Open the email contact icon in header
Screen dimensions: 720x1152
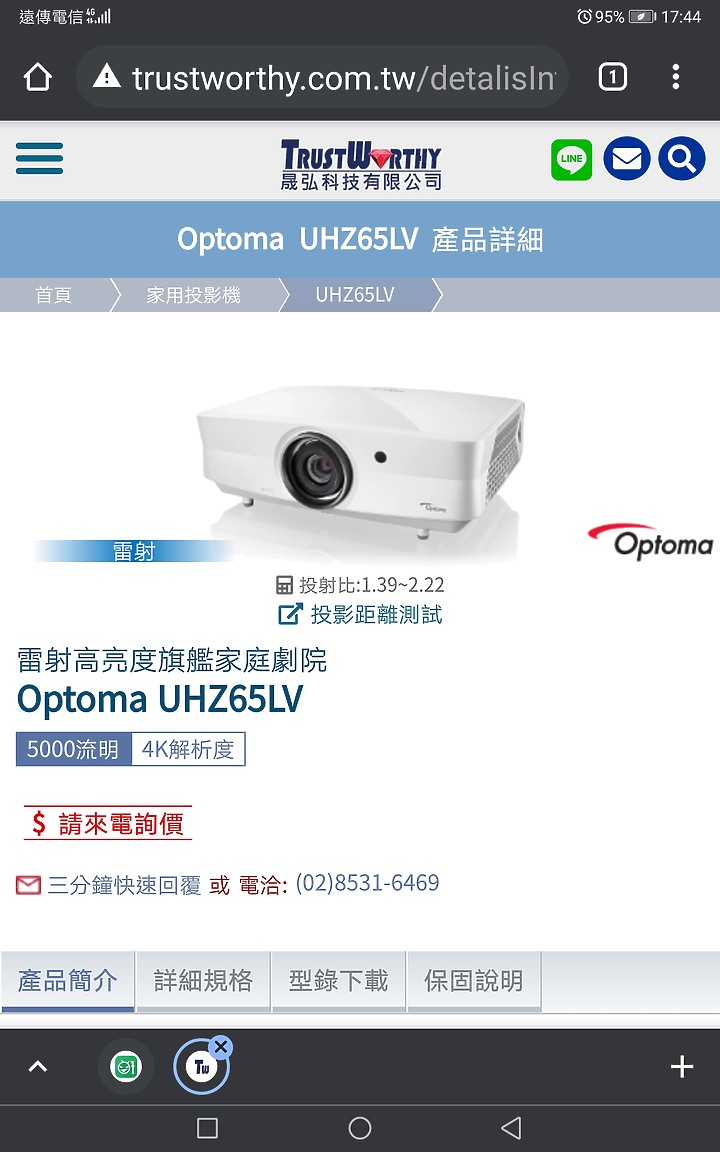(627, 159)
